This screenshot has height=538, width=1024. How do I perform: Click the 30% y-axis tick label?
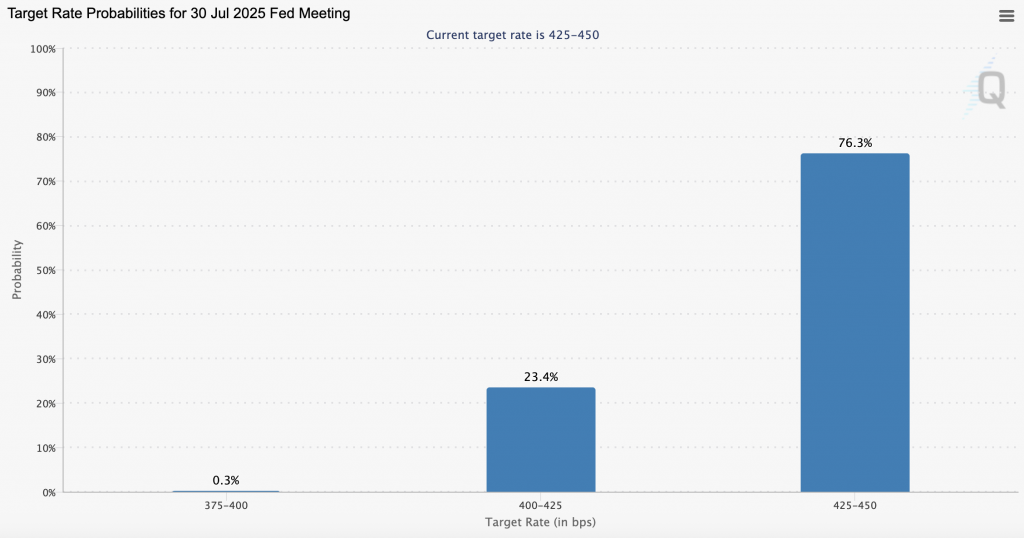click(x=45, y=359)
